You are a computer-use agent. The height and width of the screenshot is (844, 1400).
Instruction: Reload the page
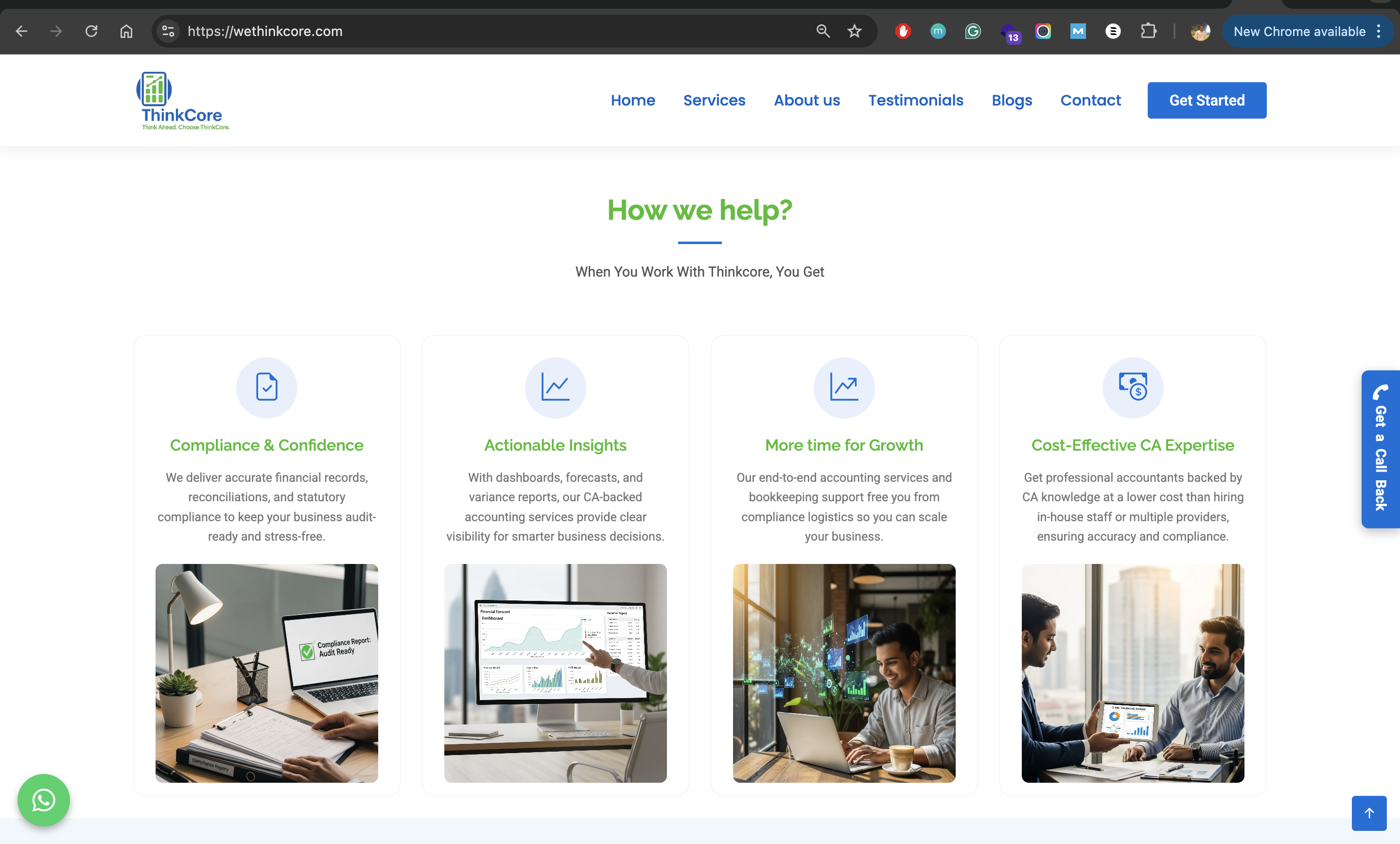(x=91, y=31)
